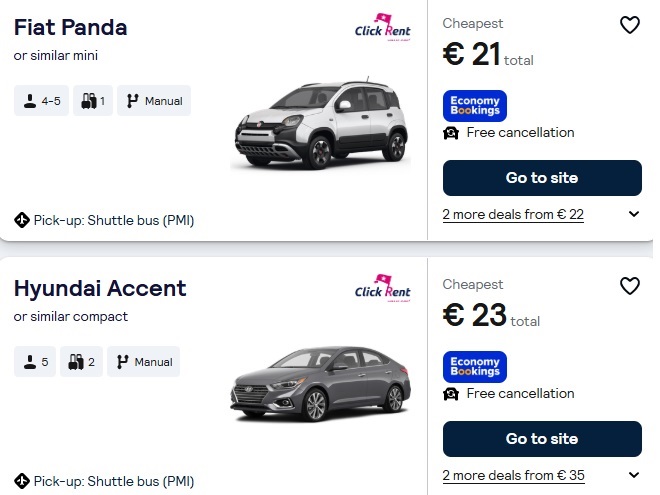The height and width of the screenshot is (495, 660).
Task: Open the '2 more deals from € 22' link
Action: 513,214
